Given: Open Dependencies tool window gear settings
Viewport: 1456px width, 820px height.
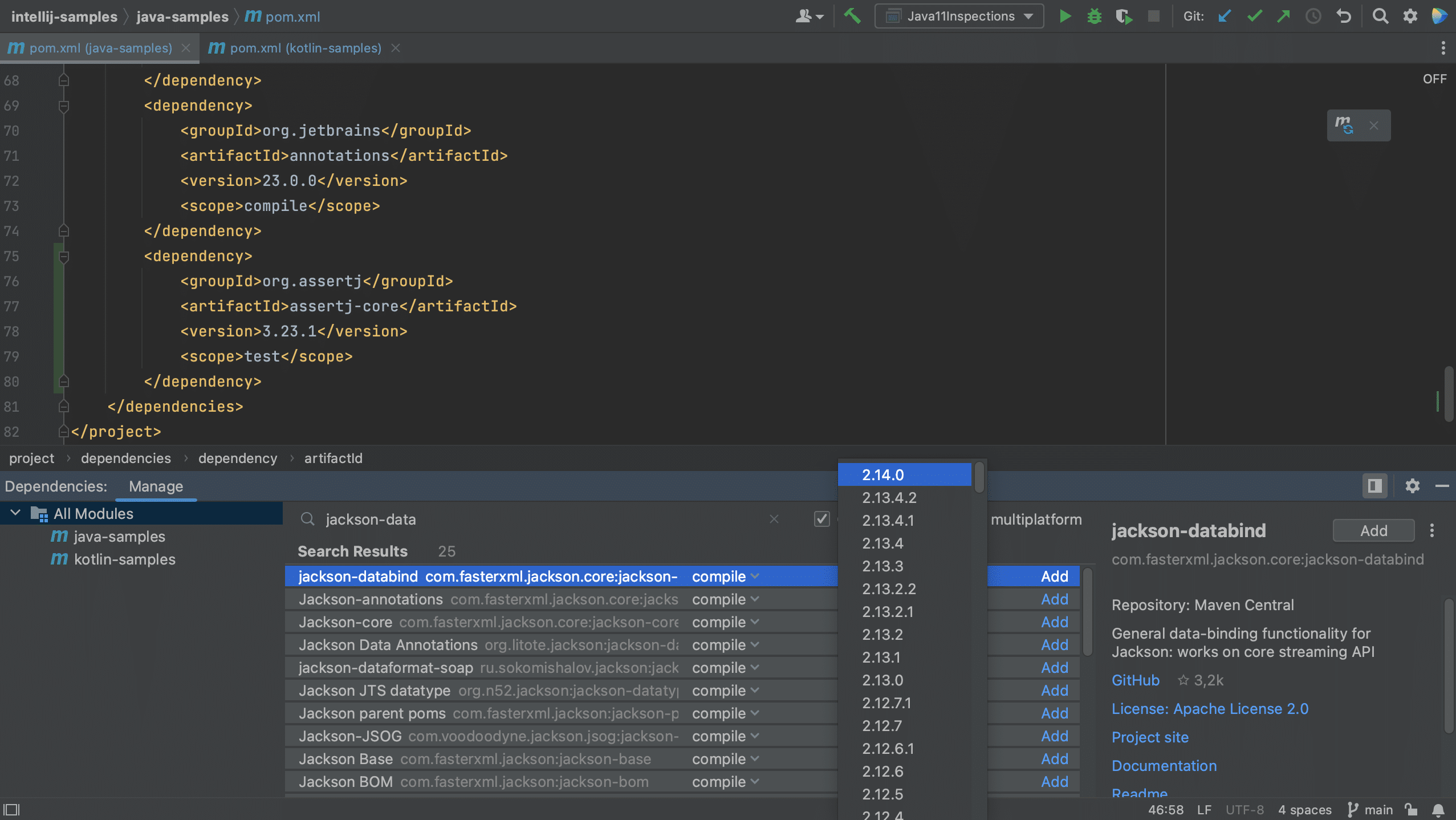Looking at the screenshot, I should 1412,486.
